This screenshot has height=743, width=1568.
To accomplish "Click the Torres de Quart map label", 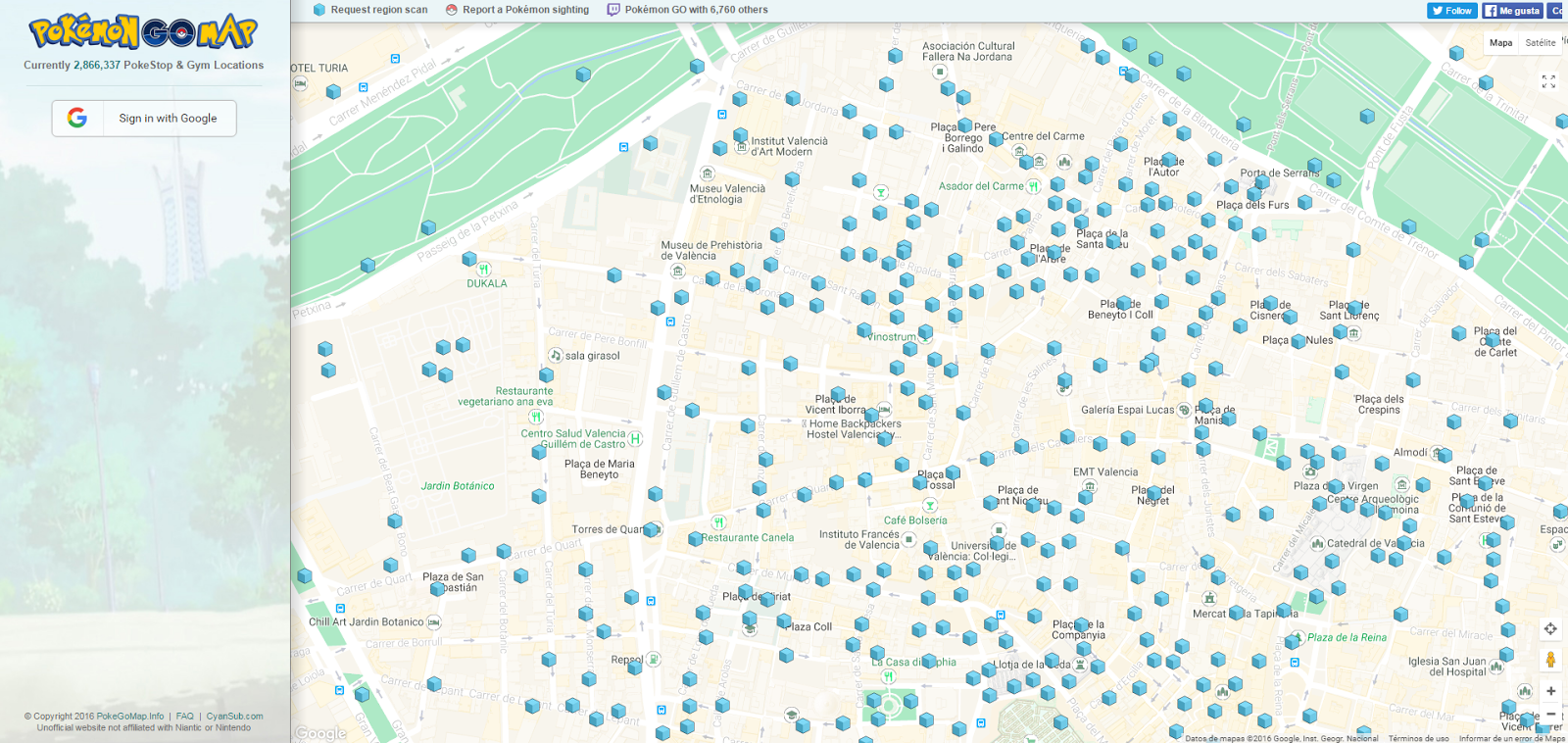I will point(610,529).
